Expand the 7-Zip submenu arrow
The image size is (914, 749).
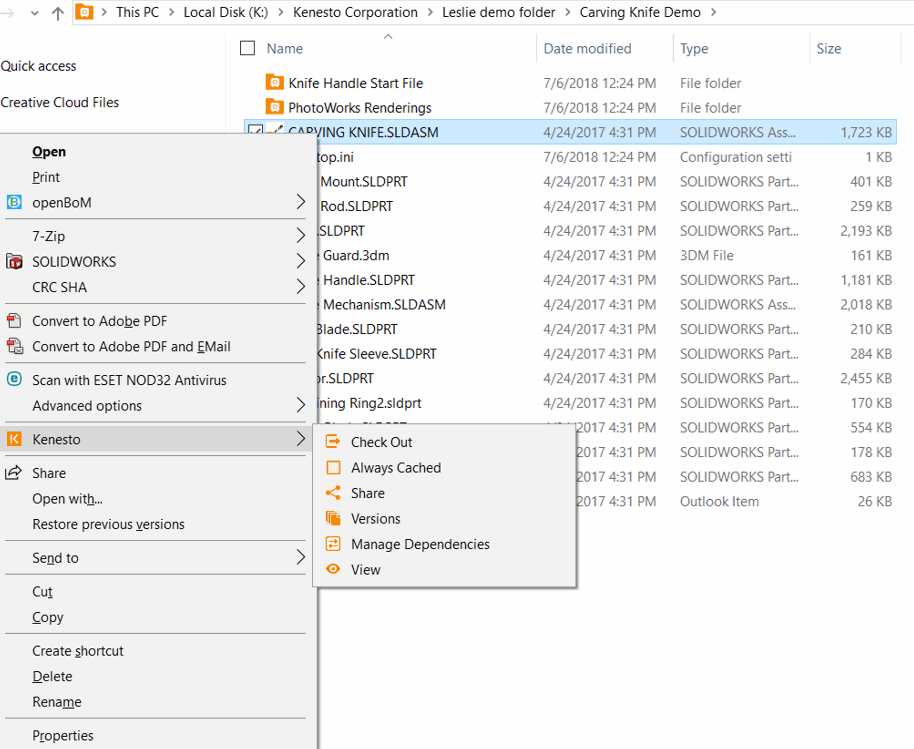tap(300, 235)
